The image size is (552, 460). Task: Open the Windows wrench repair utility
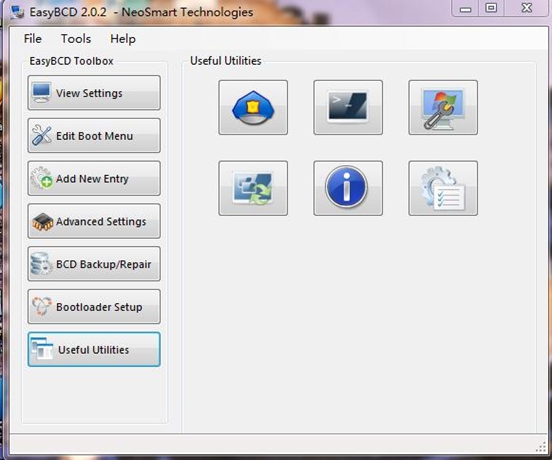(443, 107)
